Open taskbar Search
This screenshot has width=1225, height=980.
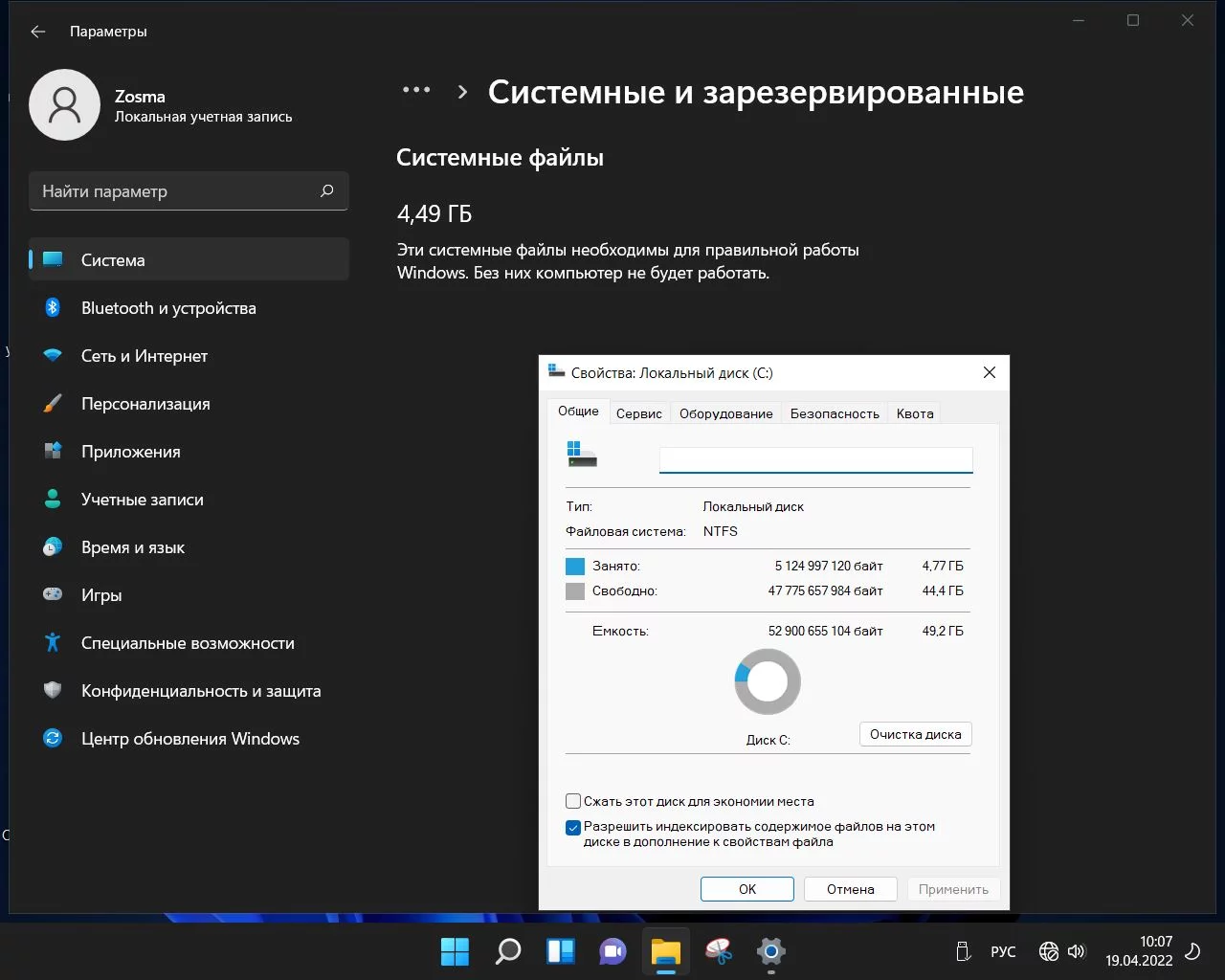point(507,951)
